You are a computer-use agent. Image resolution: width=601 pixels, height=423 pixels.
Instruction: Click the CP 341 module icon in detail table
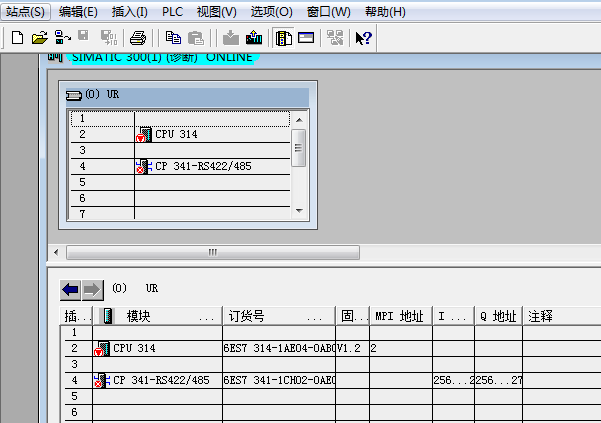102,380
